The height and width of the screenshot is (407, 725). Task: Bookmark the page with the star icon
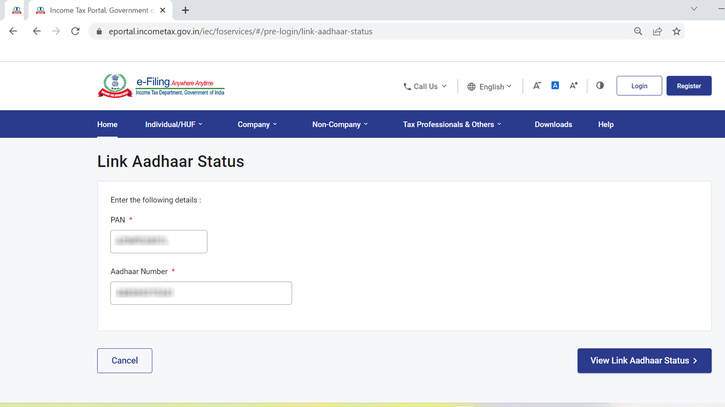click(676, 31)
